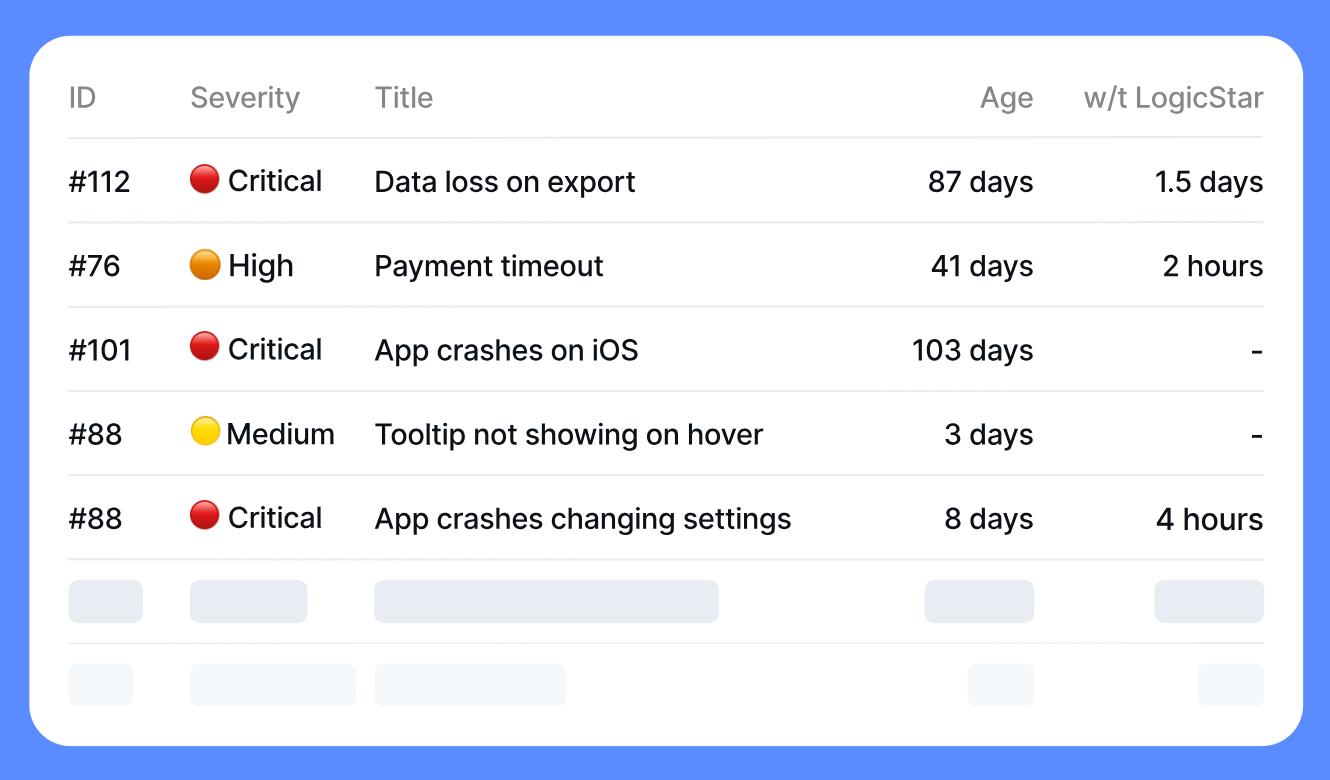This screenshot has width=1330, height=780.
Task: Click red Critical icon beside settings crash
Action: (204, 516)
